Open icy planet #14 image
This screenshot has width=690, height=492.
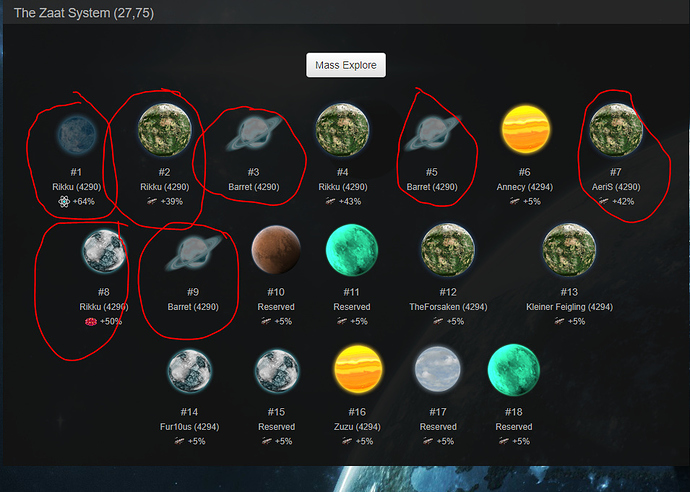click(x=189, y=371)
